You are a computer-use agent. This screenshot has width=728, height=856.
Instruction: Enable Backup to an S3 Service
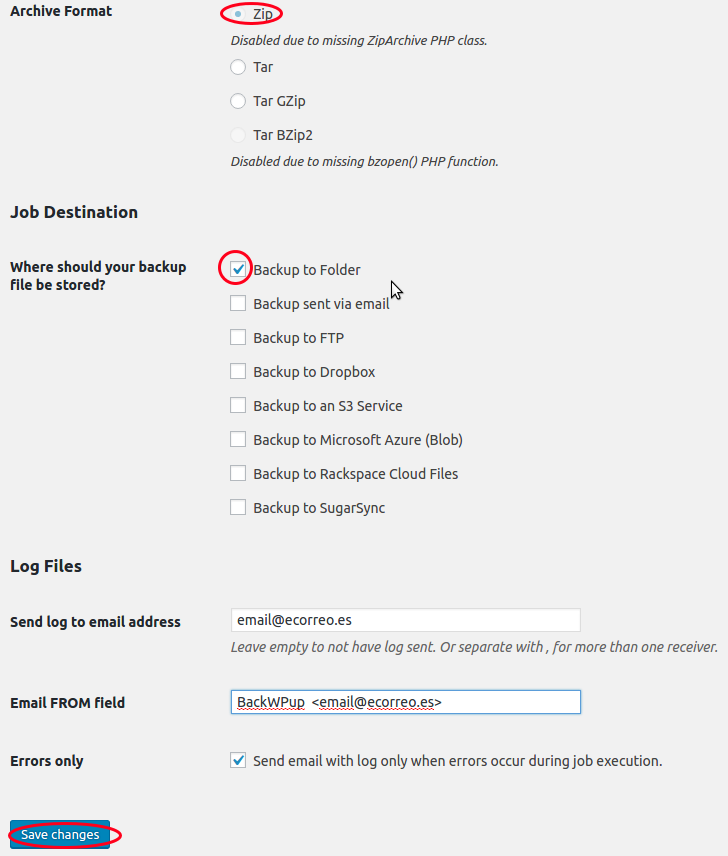238,405
